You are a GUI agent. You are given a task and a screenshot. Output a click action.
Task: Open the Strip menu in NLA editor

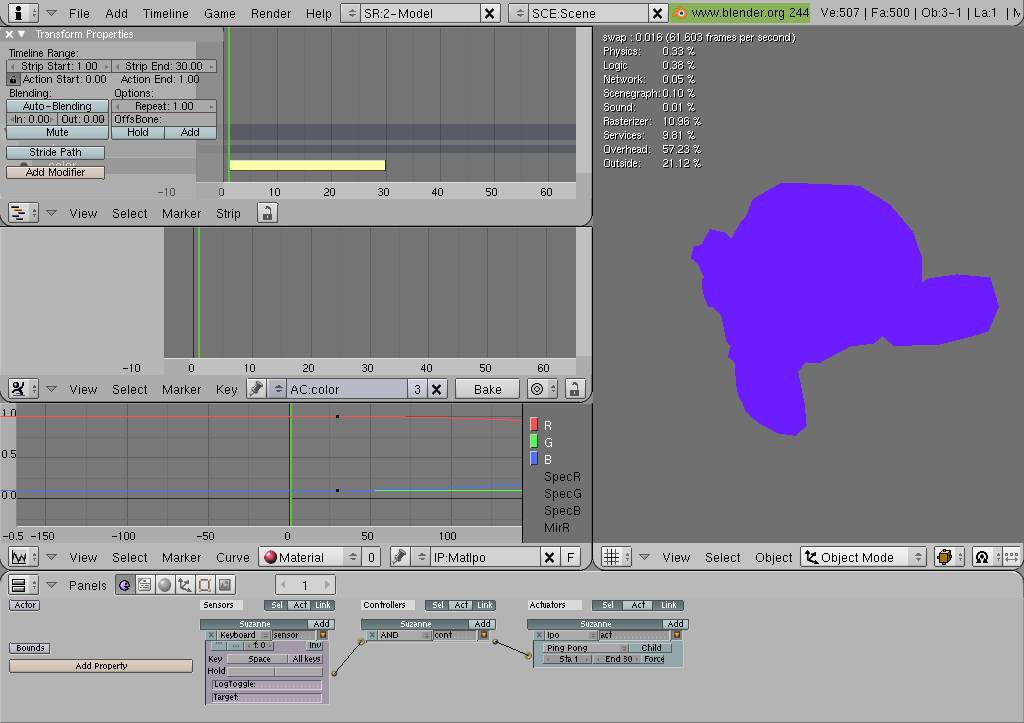(228, 213)
